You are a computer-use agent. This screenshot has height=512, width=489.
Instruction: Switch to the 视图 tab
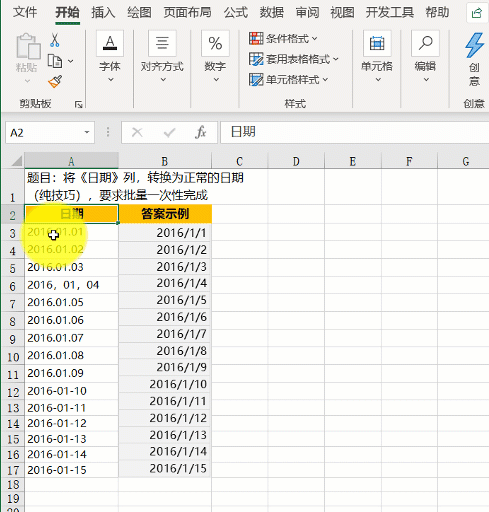(x=342, y=12)
